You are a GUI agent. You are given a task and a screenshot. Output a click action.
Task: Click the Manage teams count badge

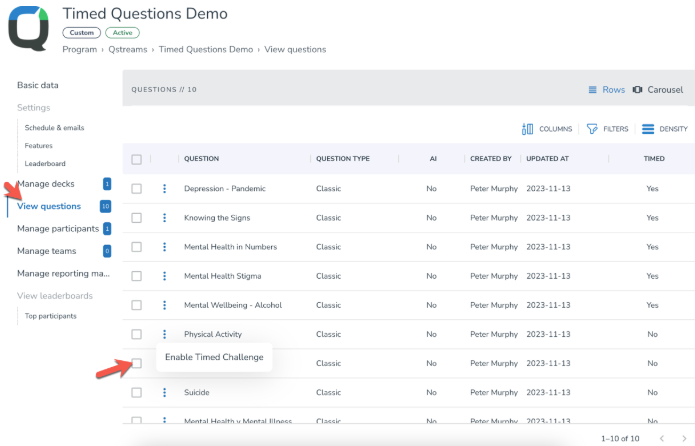tap(107, 251)
